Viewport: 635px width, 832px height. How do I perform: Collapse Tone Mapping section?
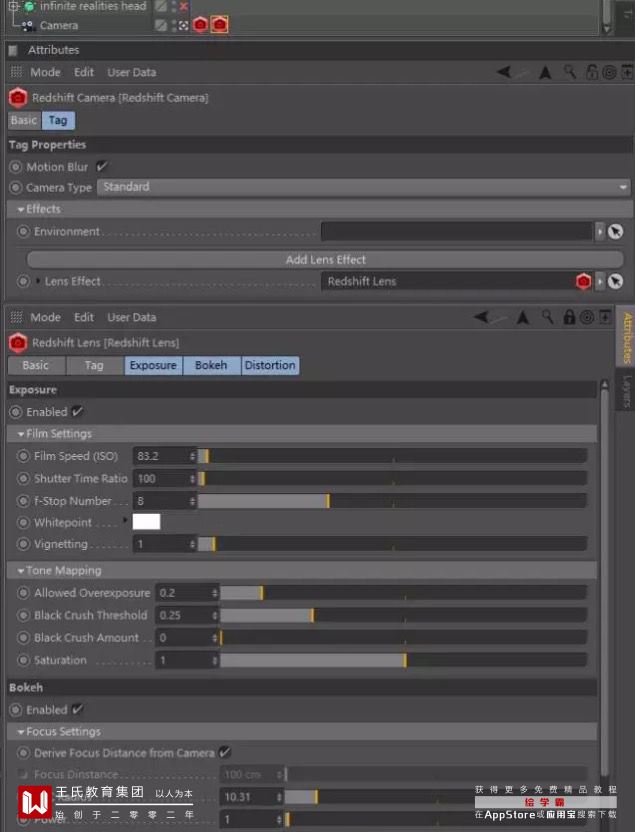point(21,571)
